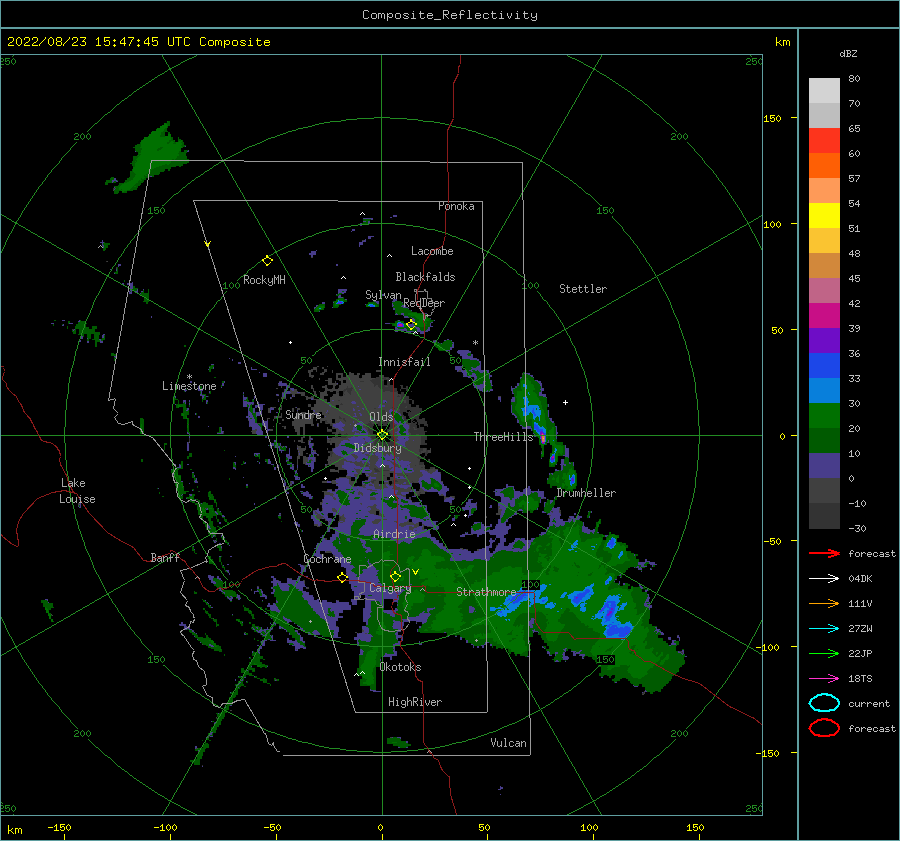Click the yellow 51 dBZ color swatch
Image resolution: width=900 pixels, height=841 pixels.
click(824, 215)
